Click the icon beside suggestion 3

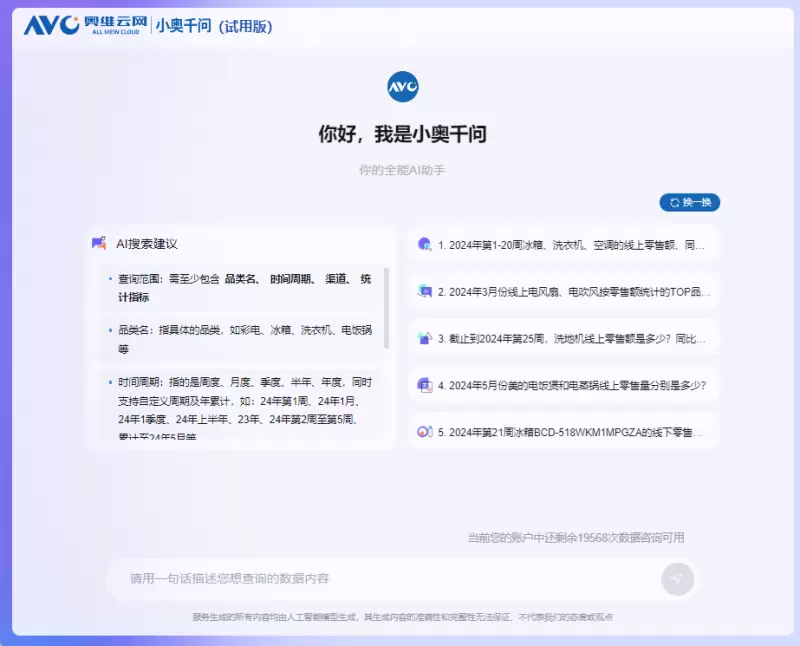[x=424, y=338]
